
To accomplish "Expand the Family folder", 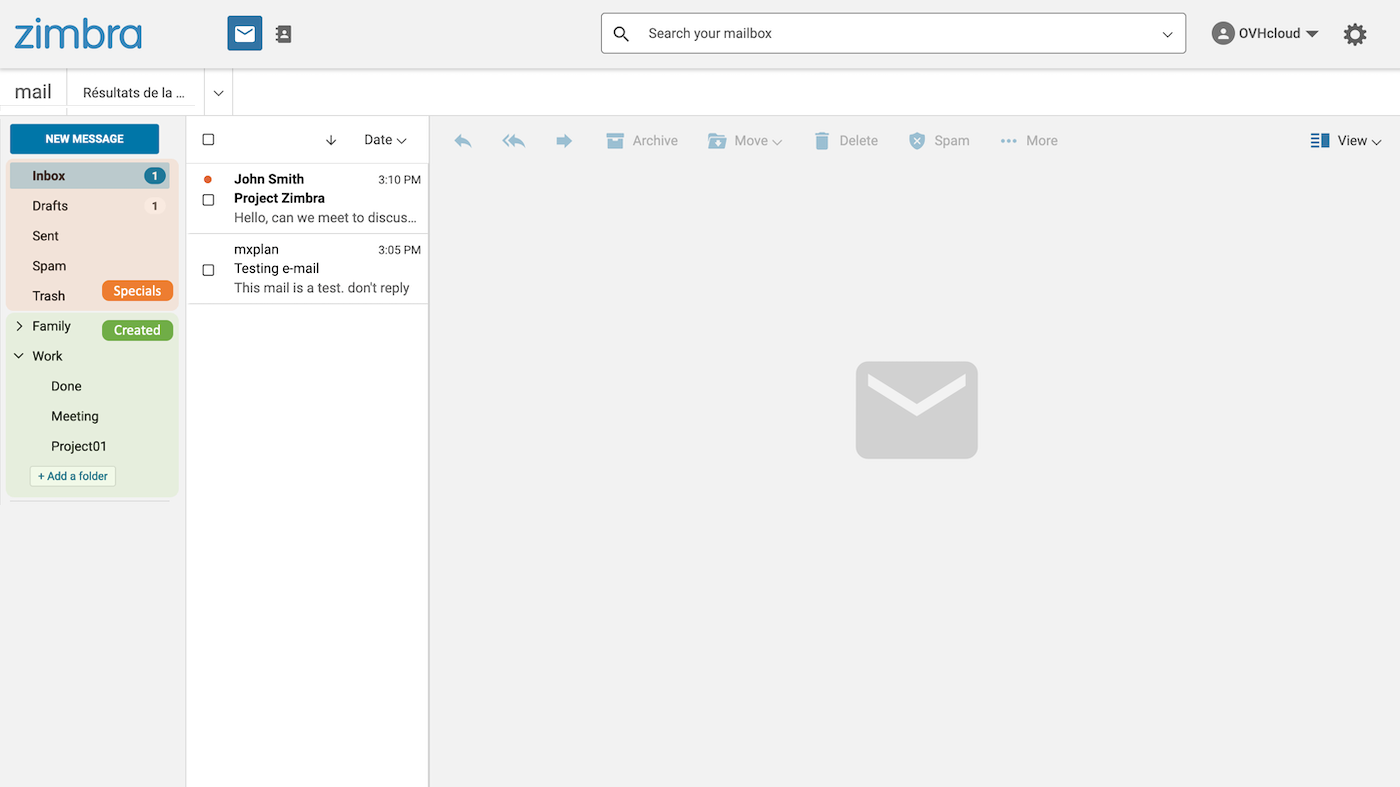I will (x=19, y=326).
